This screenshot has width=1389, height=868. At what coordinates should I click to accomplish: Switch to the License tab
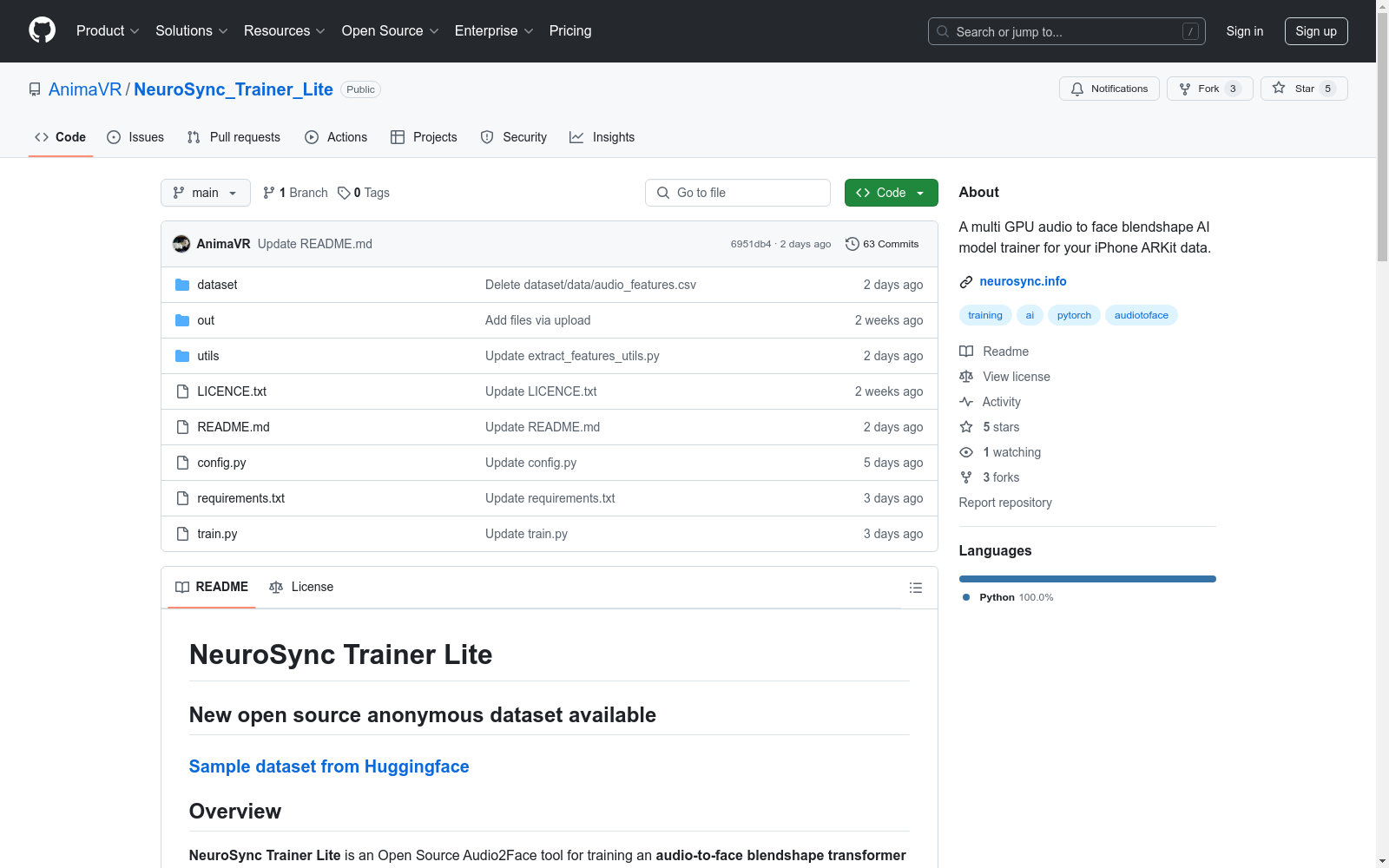pyautogui.click(x=301, y=587)
